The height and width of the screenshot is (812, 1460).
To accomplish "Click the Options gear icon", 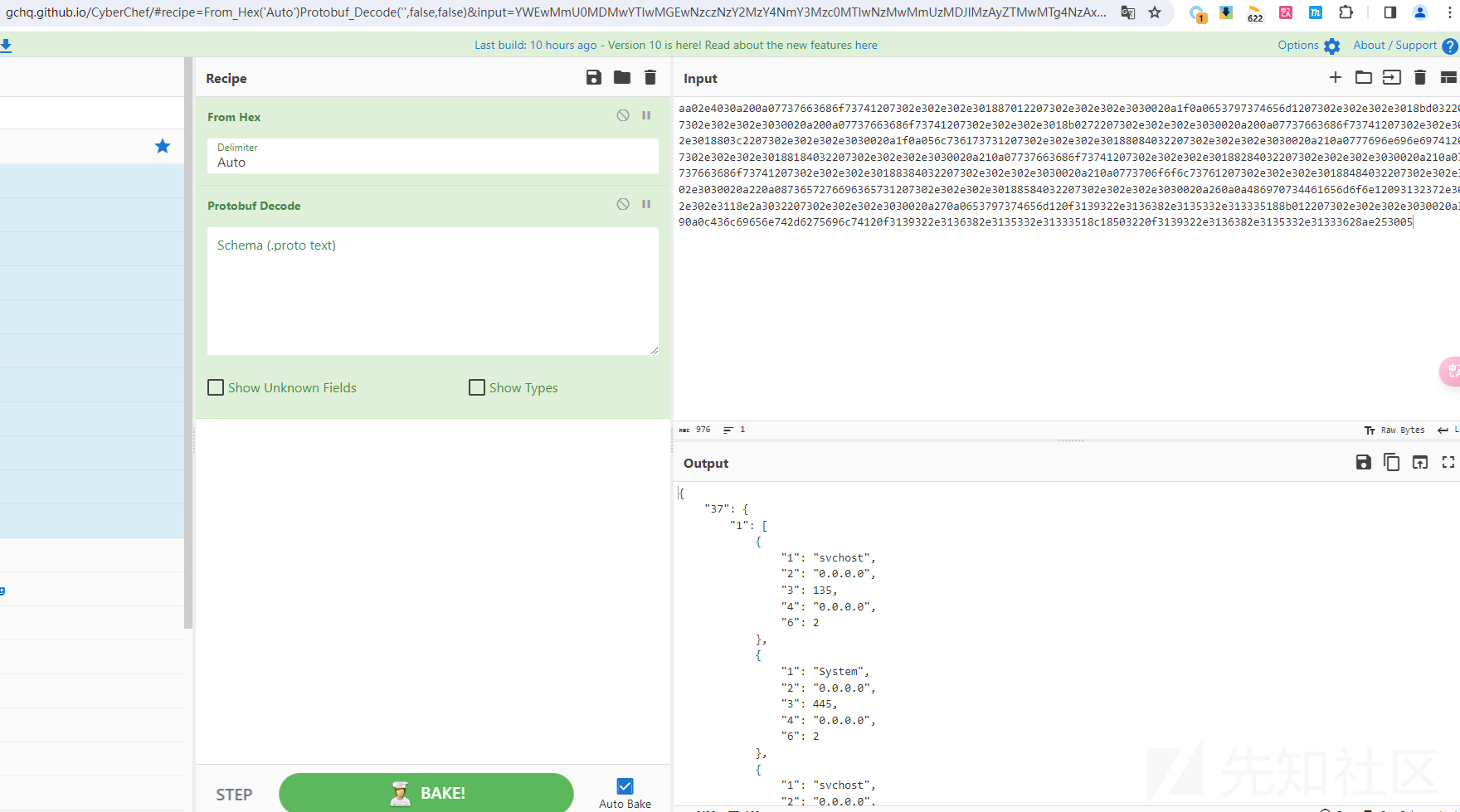I will (x=1332, y=46).
